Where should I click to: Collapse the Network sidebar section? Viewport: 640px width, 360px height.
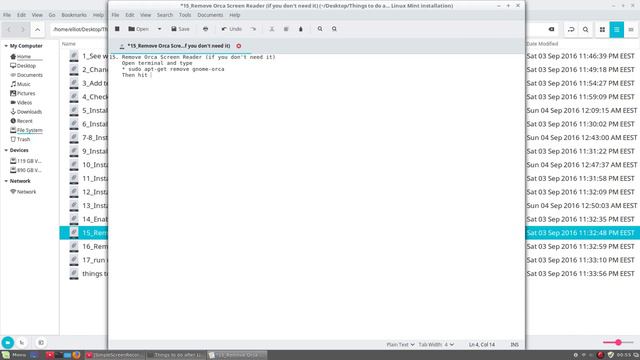click(6, 181)
